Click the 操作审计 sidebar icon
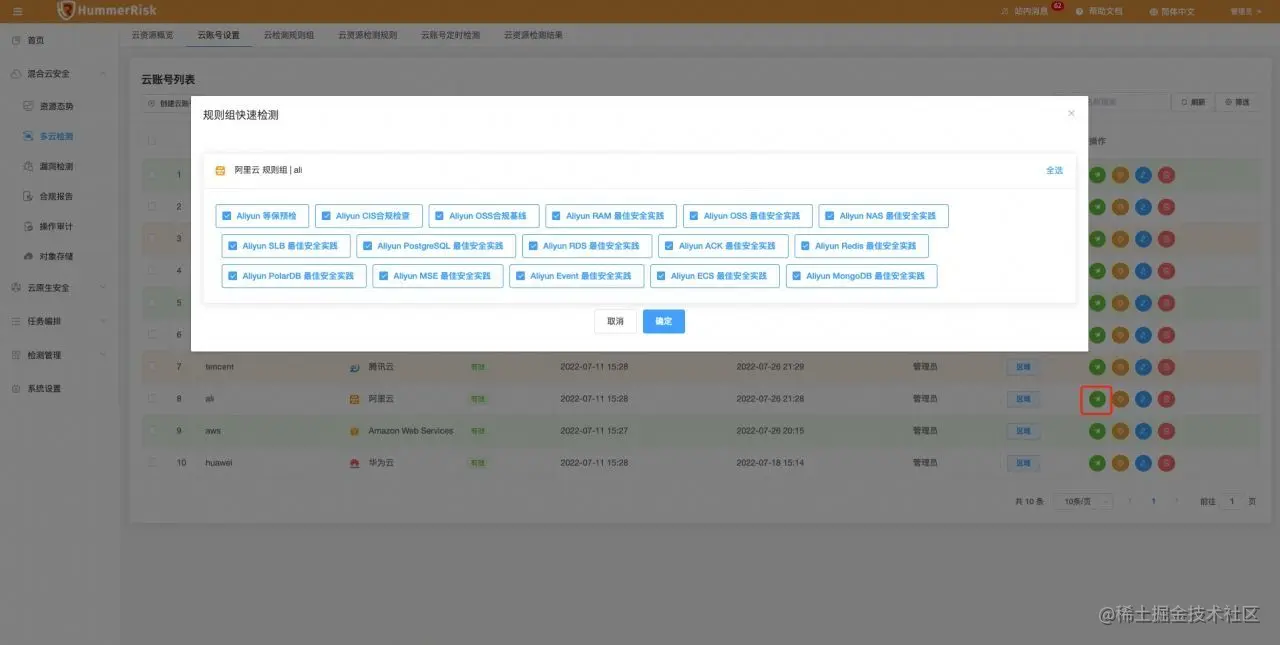The height and width of the screenshot is (645, 1280). coord(29,226)
